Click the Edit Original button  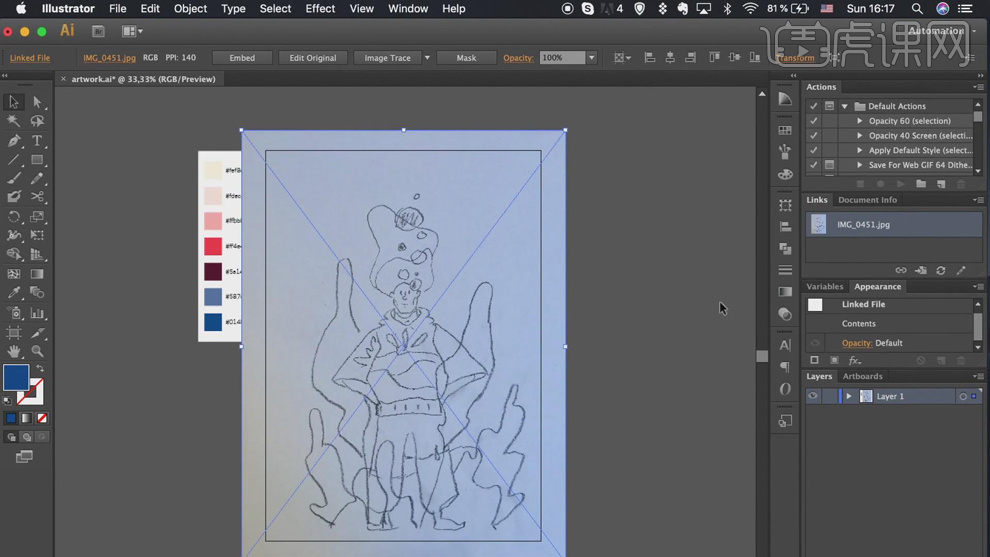click(312, 58)
